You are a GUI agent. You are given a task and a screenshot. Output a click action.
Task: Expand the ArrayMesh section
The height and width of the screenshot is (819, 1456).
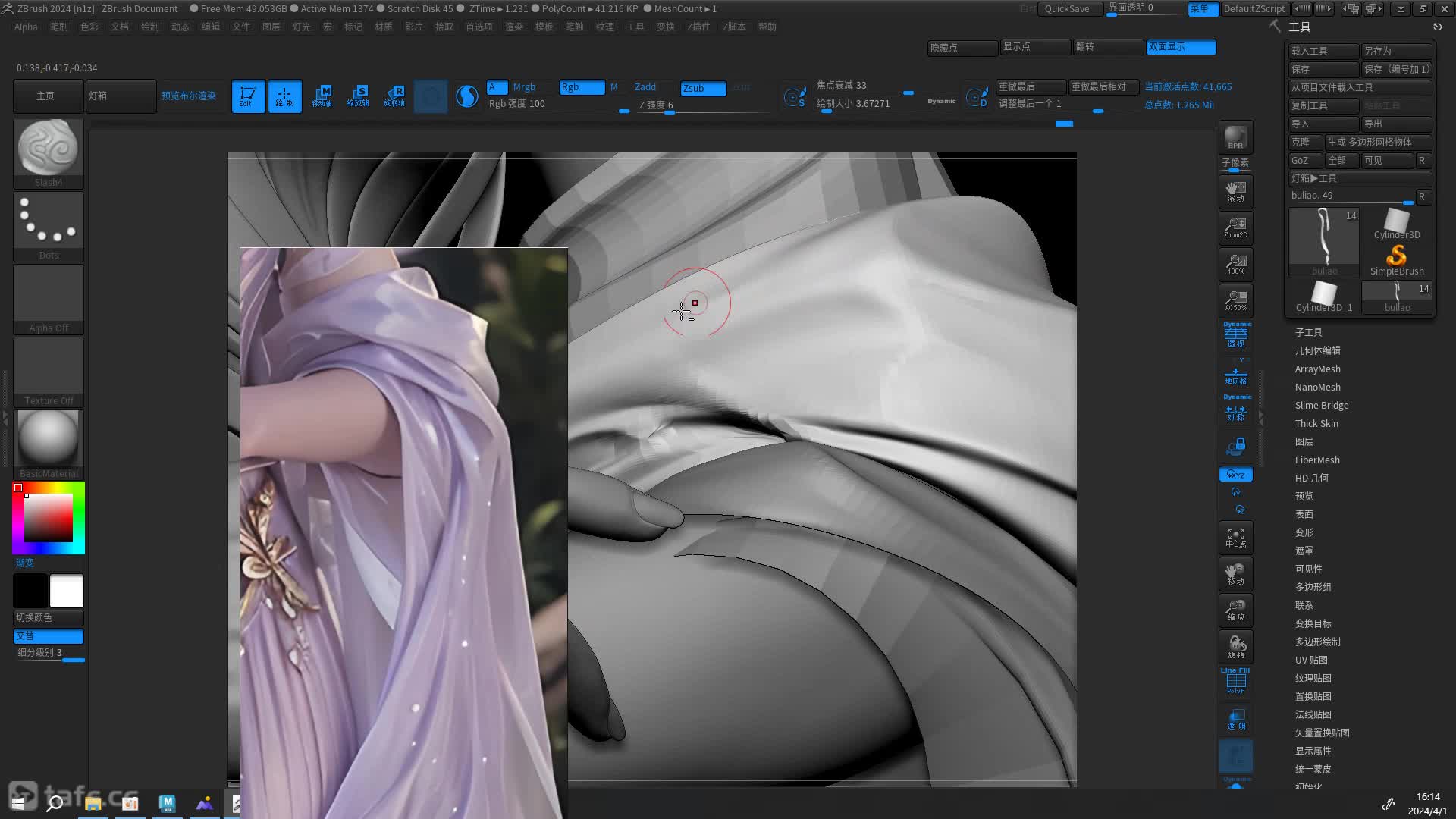pyautogui.click(x=1318, y=369)
